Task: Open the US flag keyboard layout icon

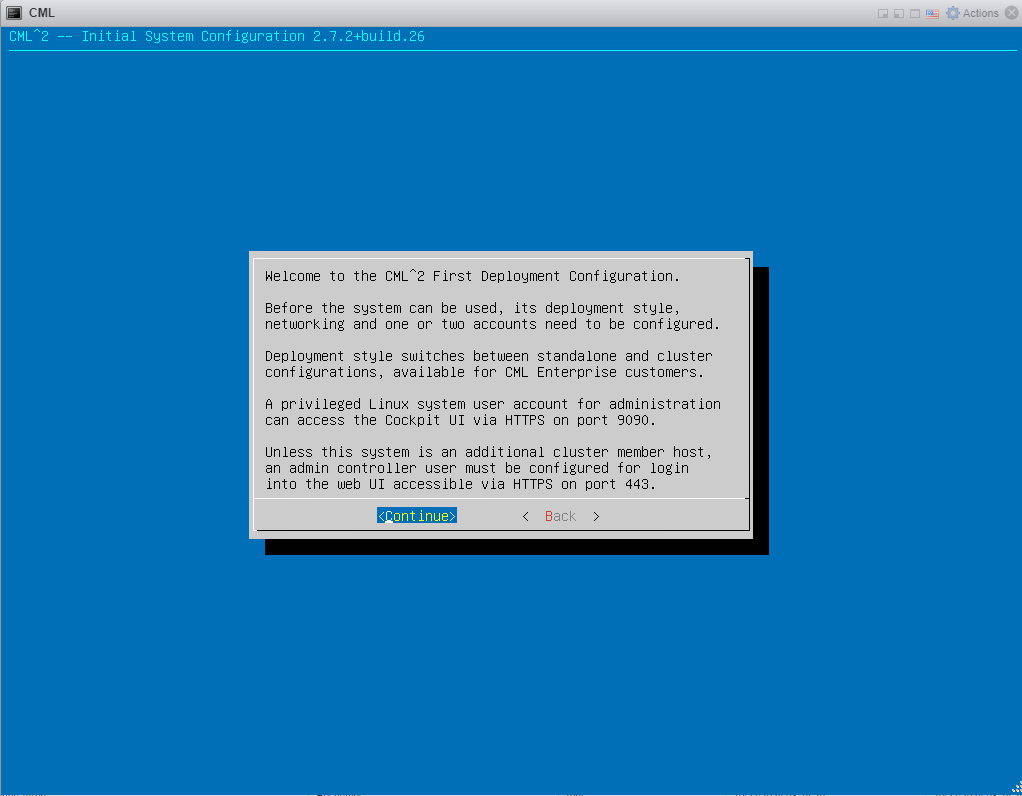Action: click(933, 14)
